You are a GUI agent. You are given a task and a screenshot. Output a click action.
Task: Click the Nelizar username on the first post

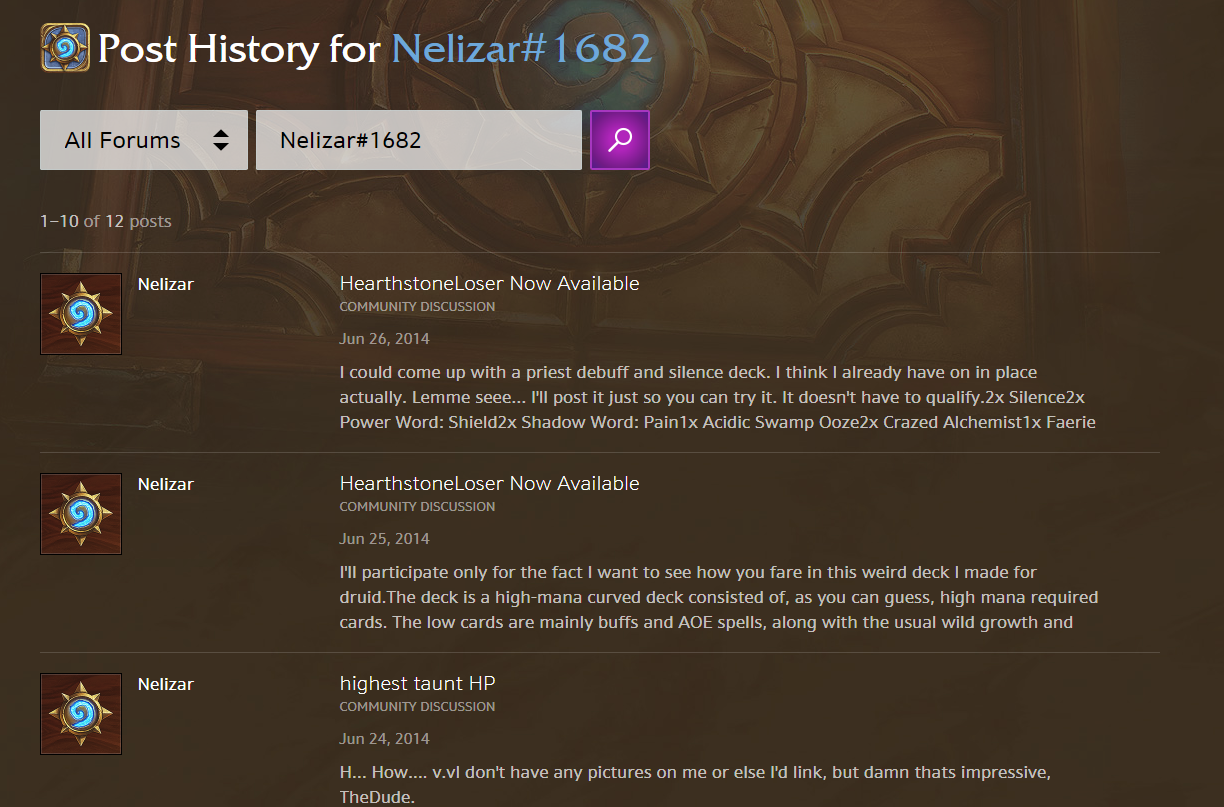(x=165, y=284)
